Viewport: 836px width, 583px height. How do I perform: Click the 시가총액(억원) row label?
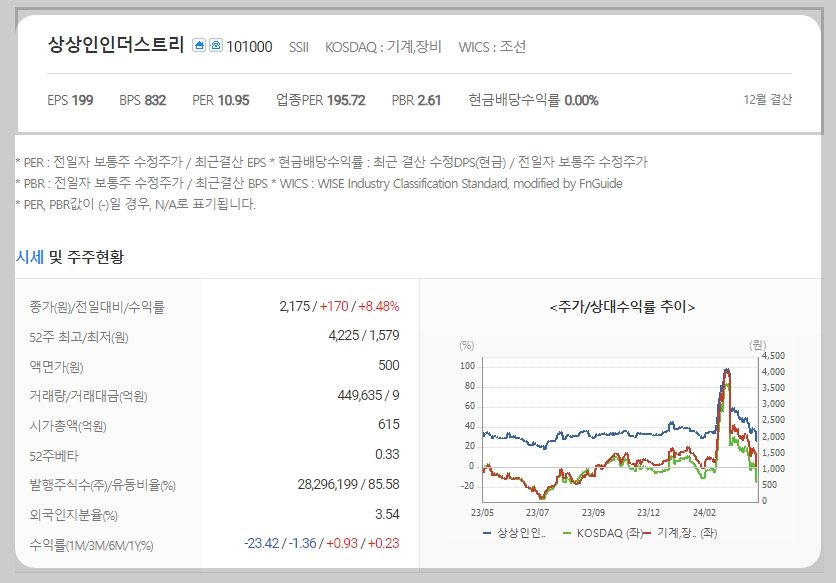[68, 426]
